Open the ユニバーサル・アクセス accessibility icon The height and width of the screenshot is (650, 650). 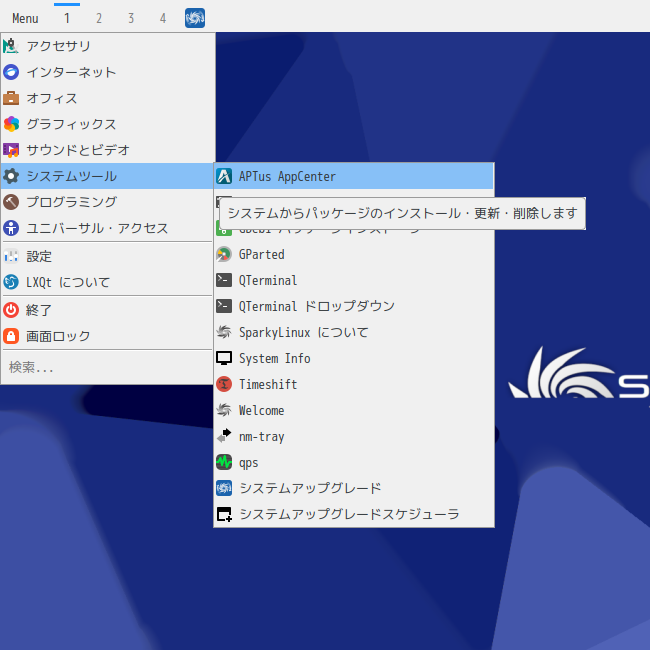[x=11, y=228]
